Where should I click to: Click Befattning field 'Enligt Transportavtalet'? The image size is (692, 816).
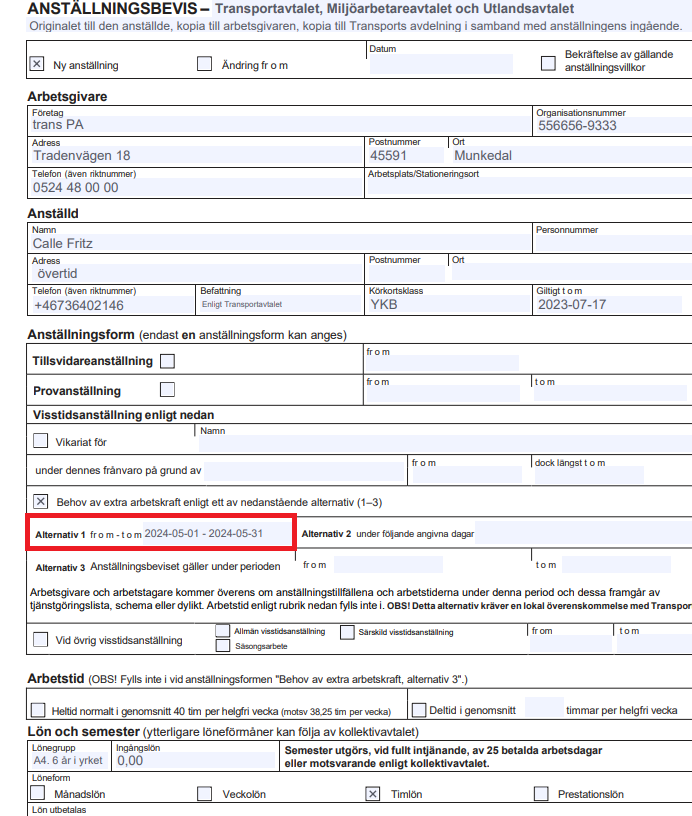(280, 304)
